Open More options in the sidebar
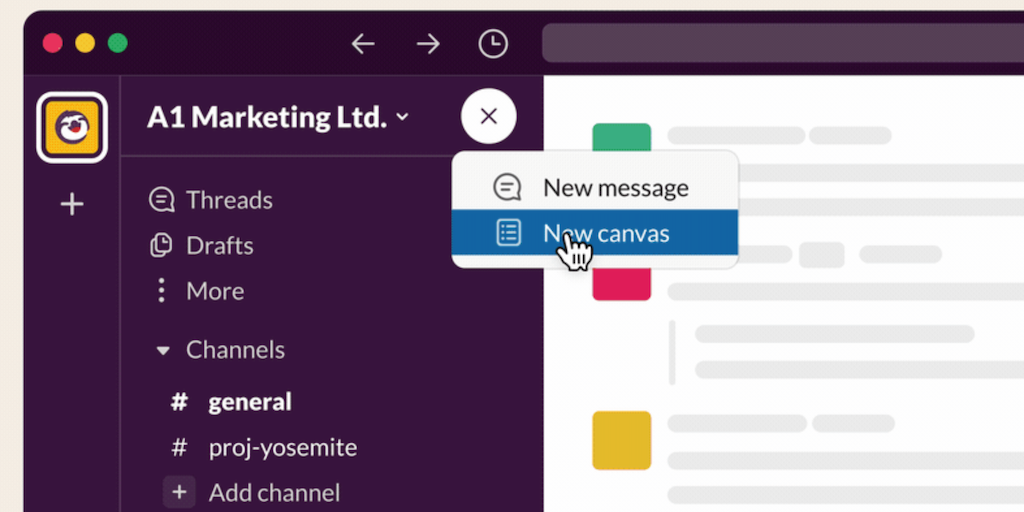1024x512 pixels. (198, 291)
